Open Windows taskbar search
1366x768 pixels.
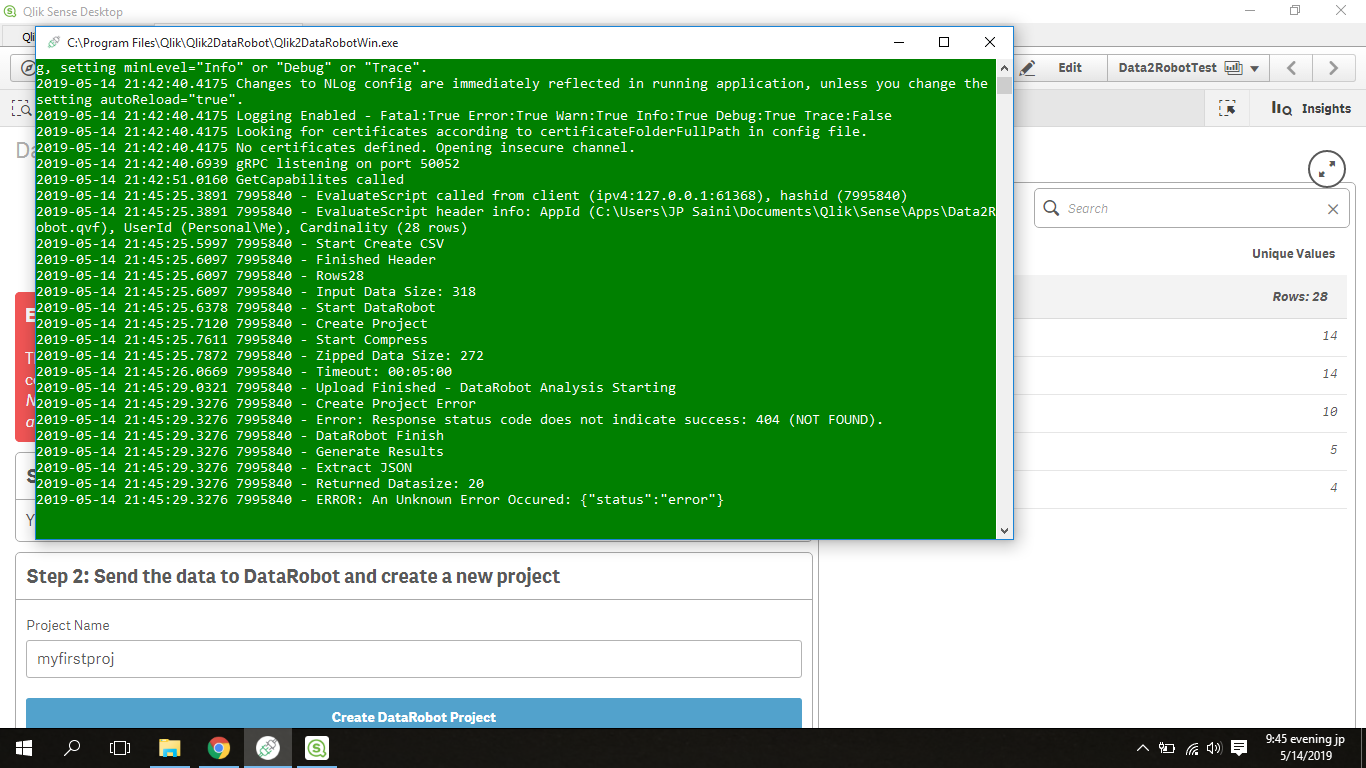pos(72,748)
